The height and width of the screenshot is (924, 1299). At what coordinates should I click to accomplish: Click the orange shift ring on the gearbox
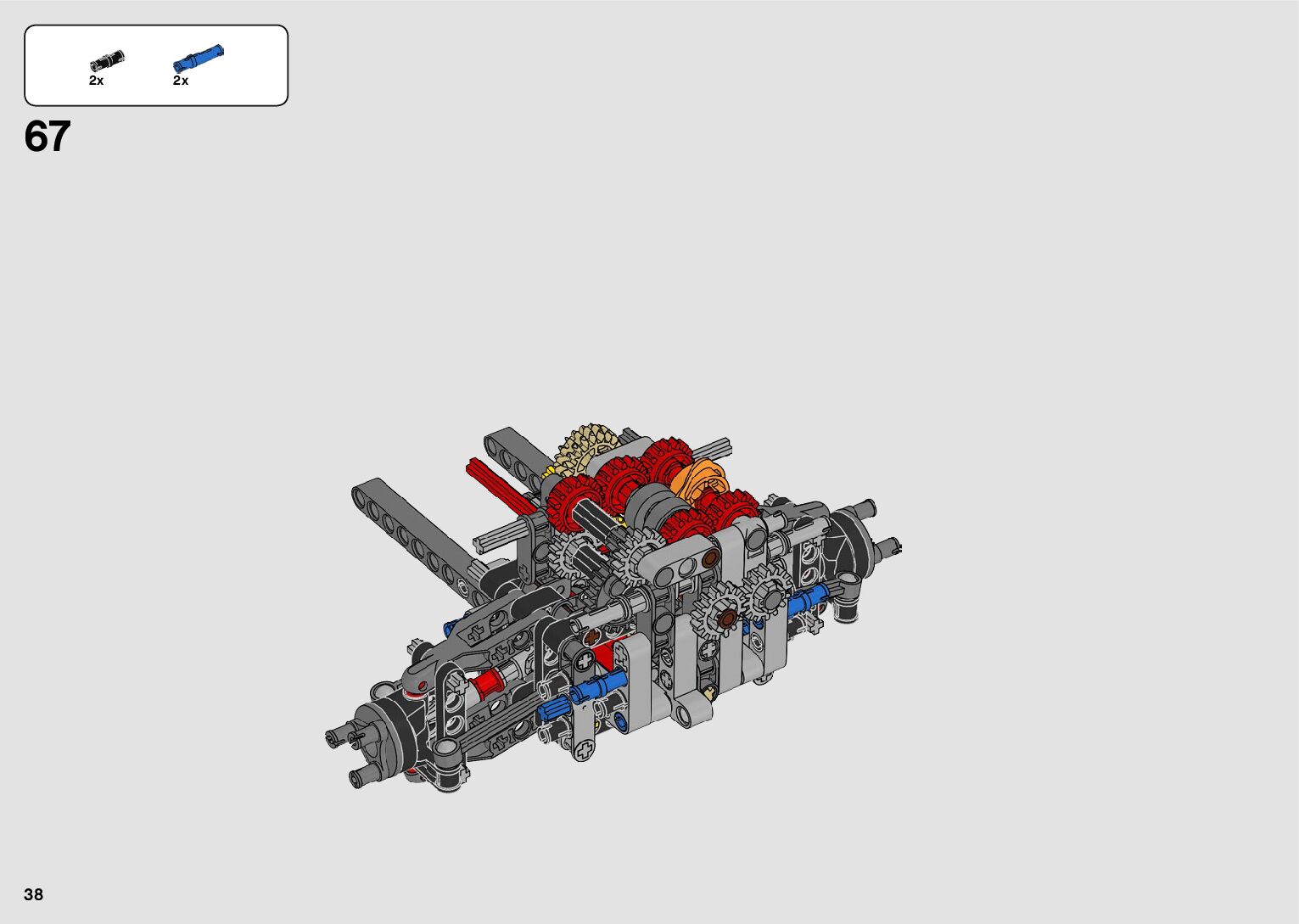pos(698,479)
